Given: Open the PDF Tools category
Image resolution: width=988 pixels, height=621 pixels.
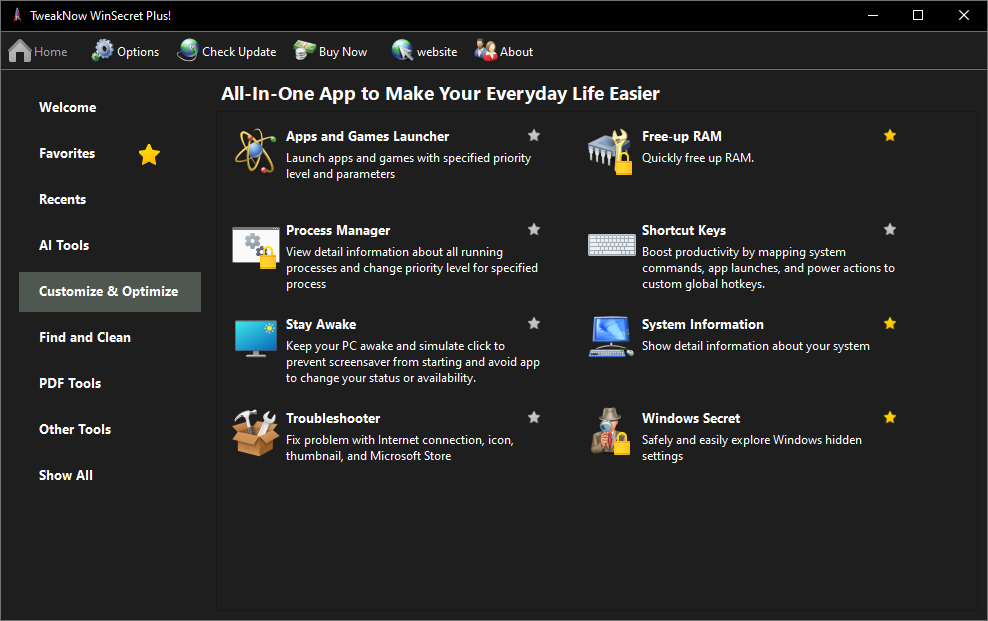Looking at the screenshot, I should 70,383.
